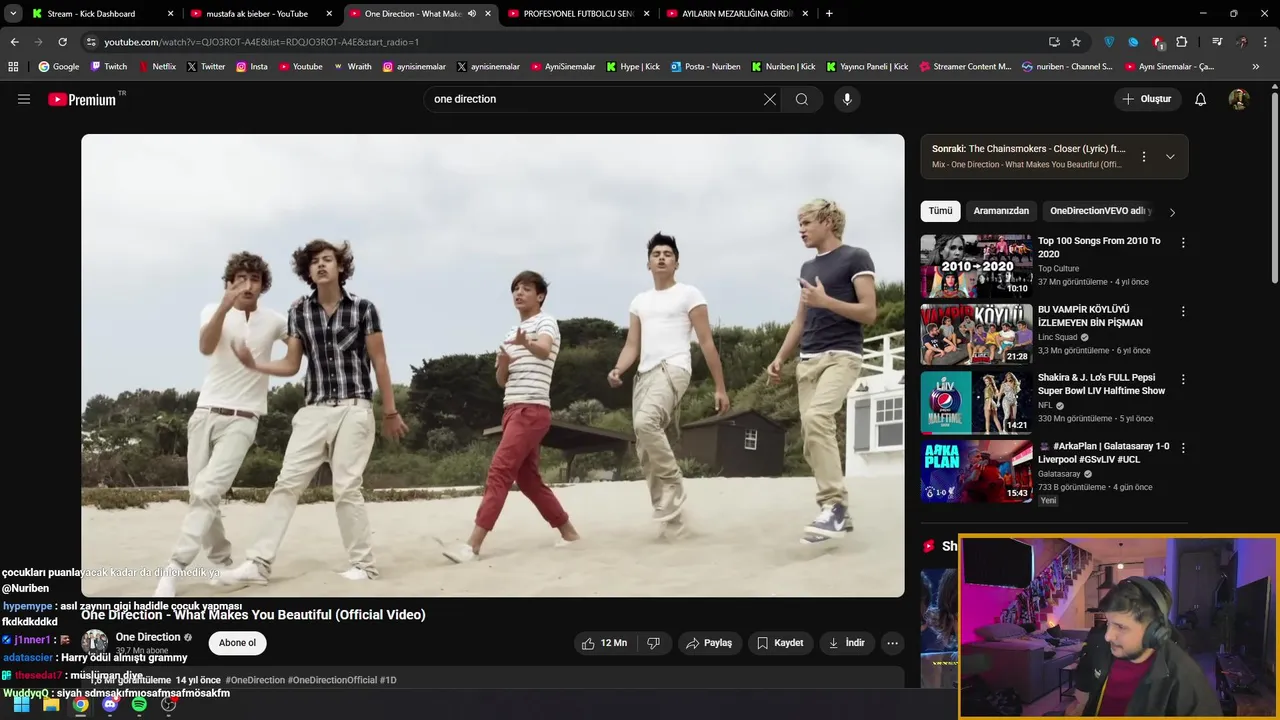1280x720 pixels.
Task: Switch to PROFESYONEL FUTBOLCU tab
Action: pos(579,14)
